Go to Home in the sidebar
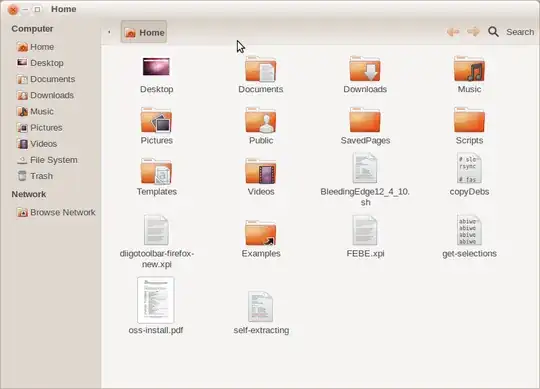Viewport: 540px width, 389px height. 35,47
